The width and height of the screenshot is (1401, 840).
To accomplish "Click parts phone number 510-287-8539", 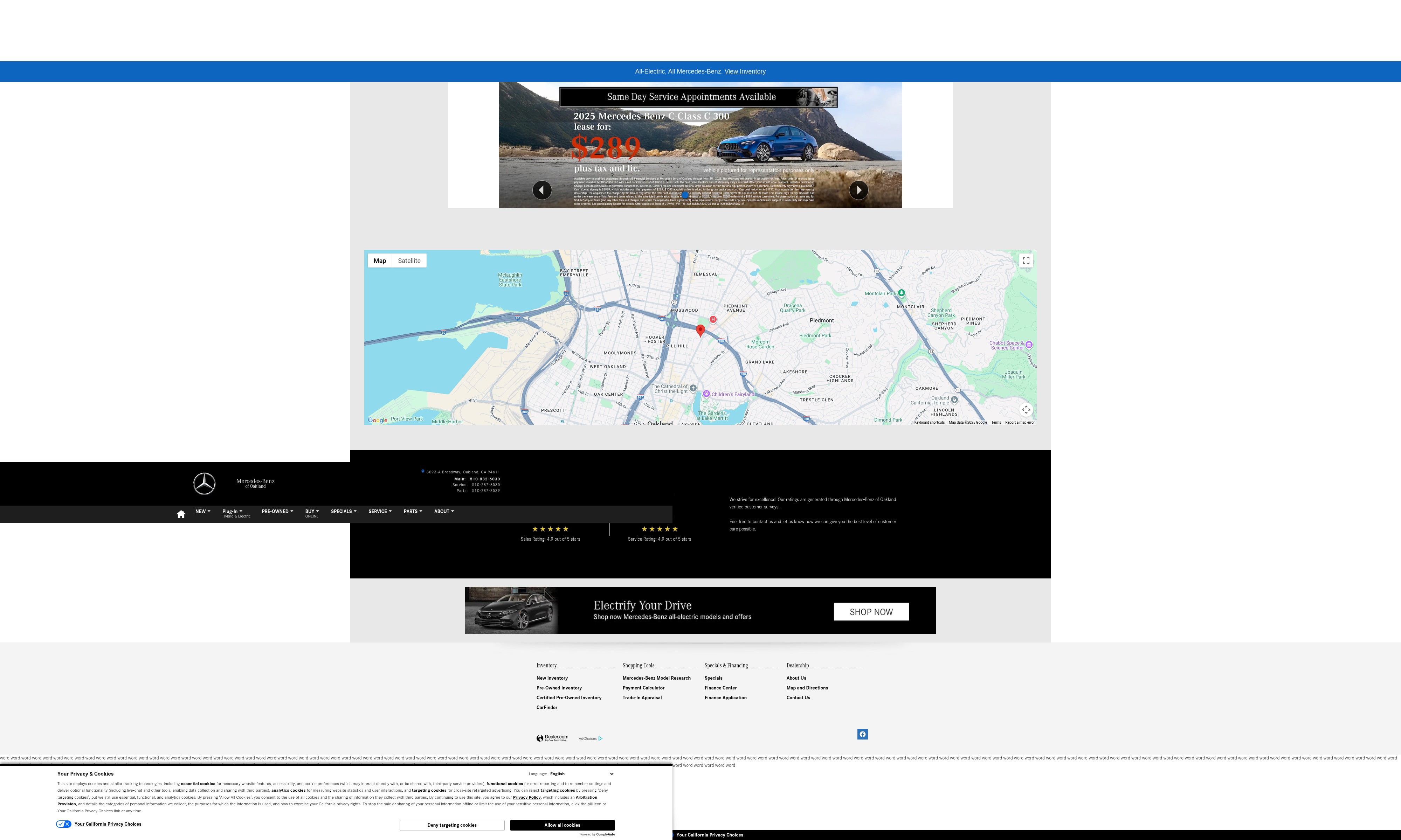I will pos(486,491).
